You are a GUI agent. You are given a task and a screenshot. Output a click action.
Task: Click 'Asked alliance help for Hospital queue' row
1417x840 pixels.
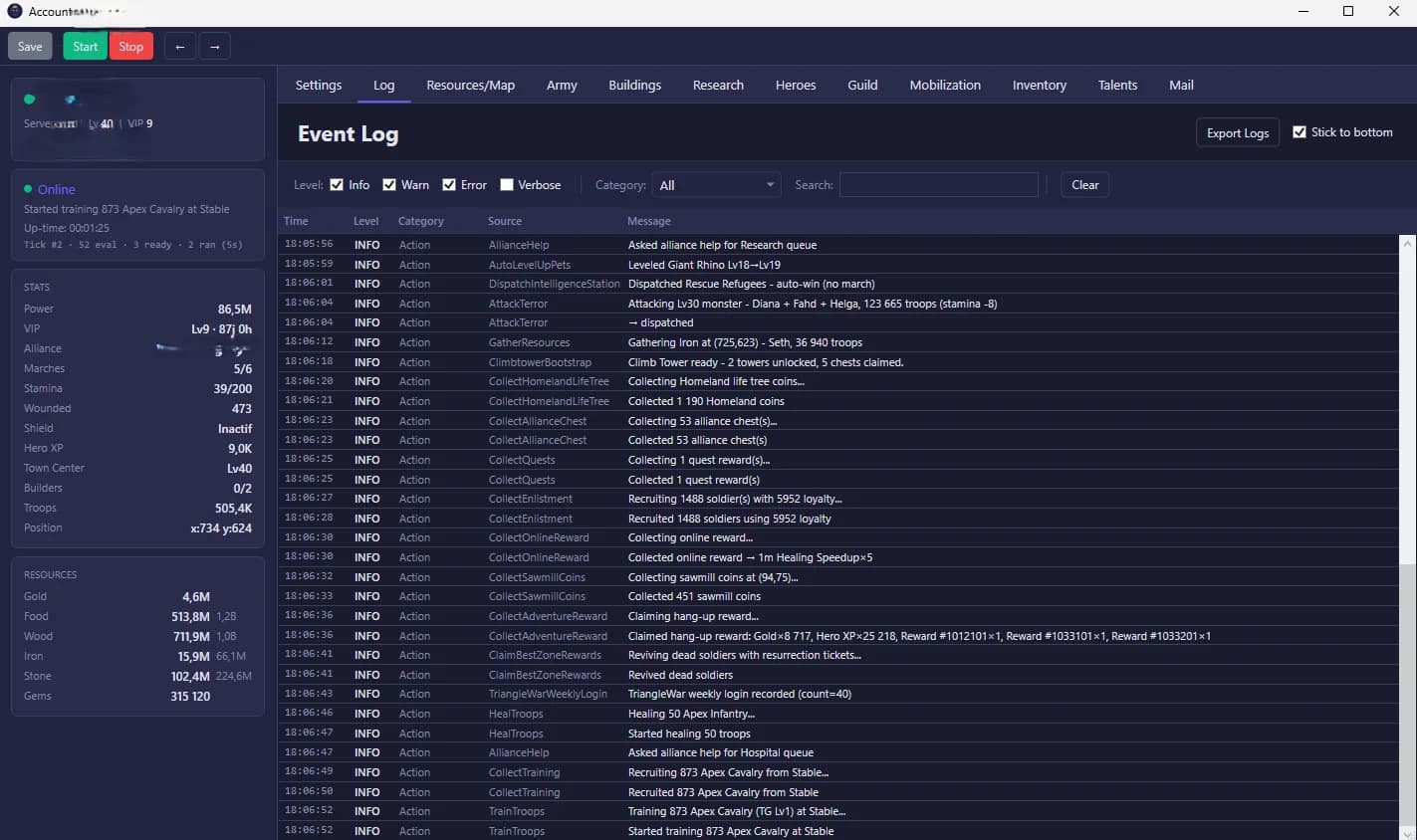point(838,752)
